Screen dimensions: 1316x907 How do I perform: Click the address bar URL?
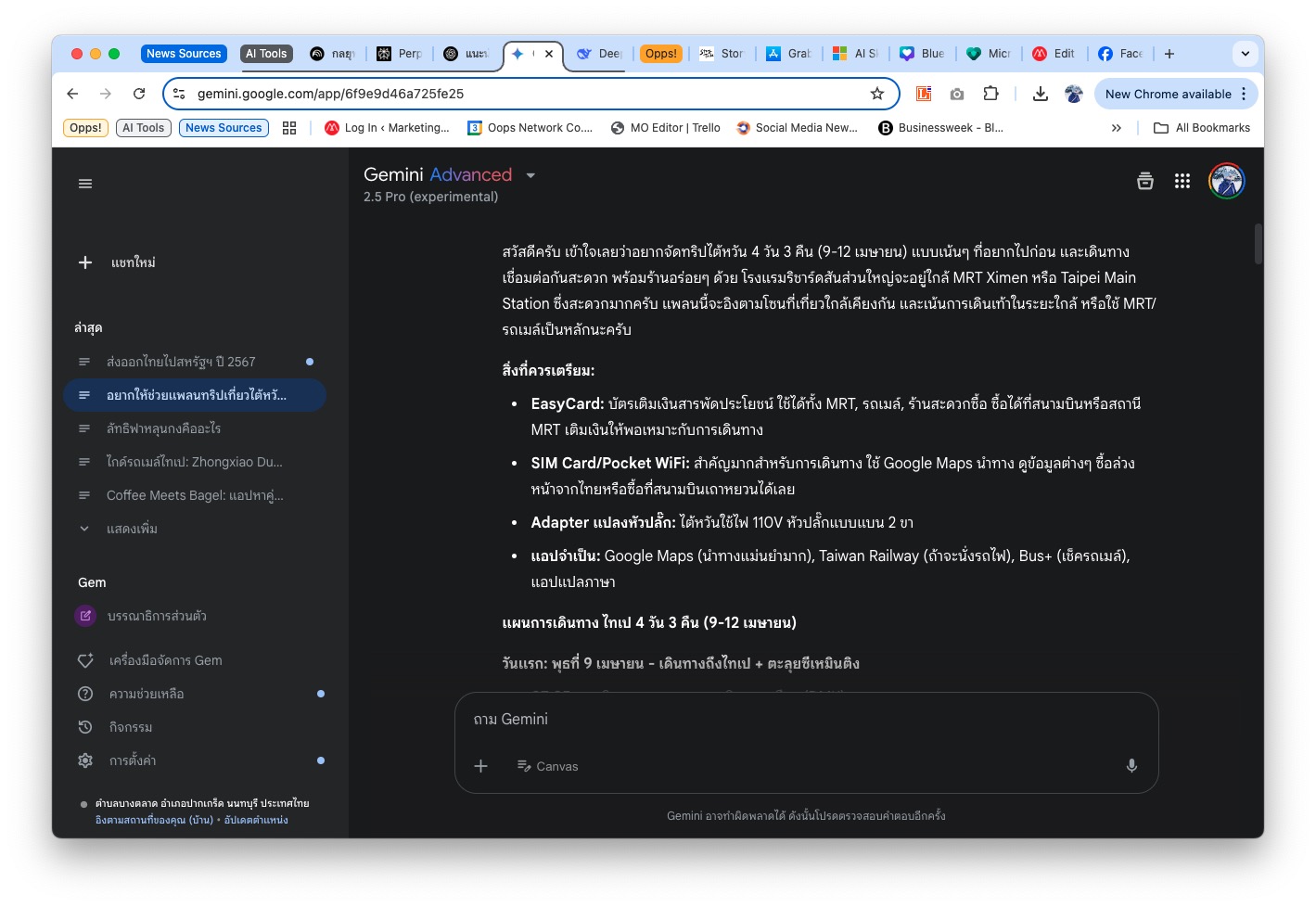(x=330, y=94)
